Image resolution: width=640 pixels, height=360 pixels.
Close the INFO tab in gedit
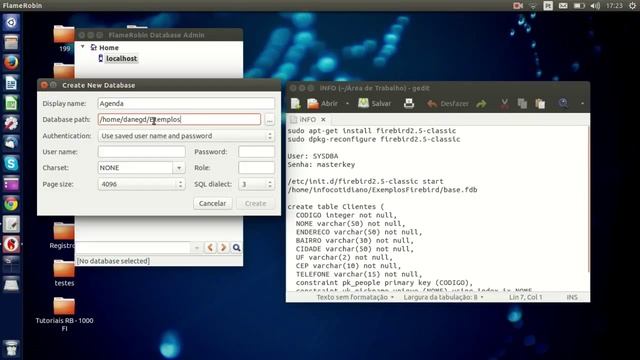coord(323,119)
